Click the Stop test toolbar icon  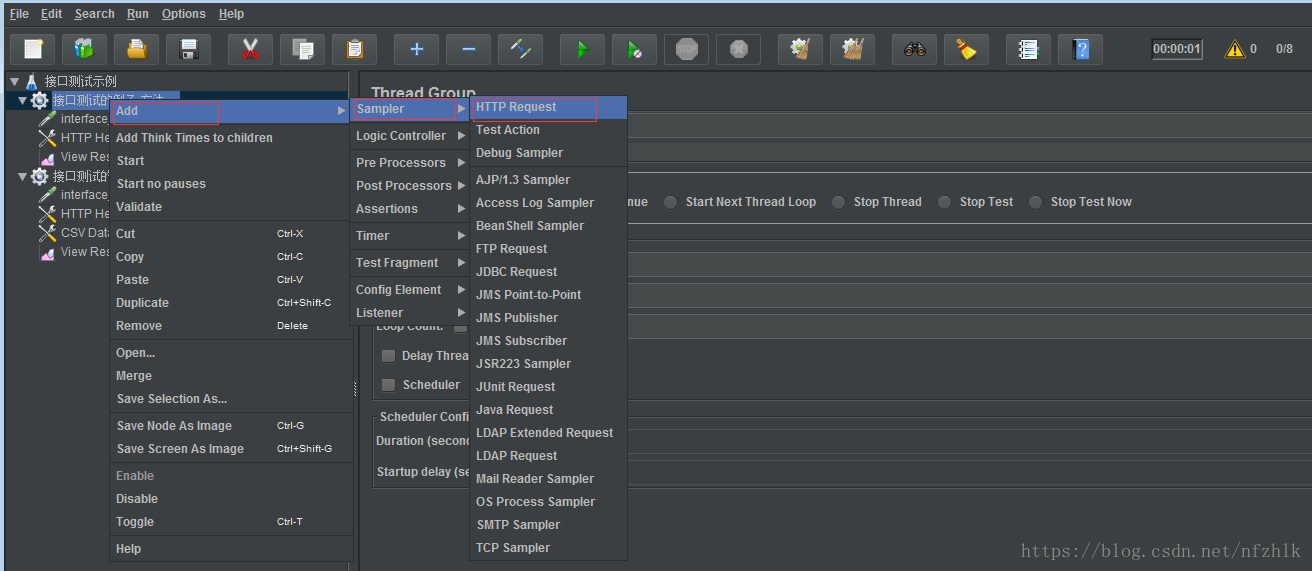[x=686, y=49]
